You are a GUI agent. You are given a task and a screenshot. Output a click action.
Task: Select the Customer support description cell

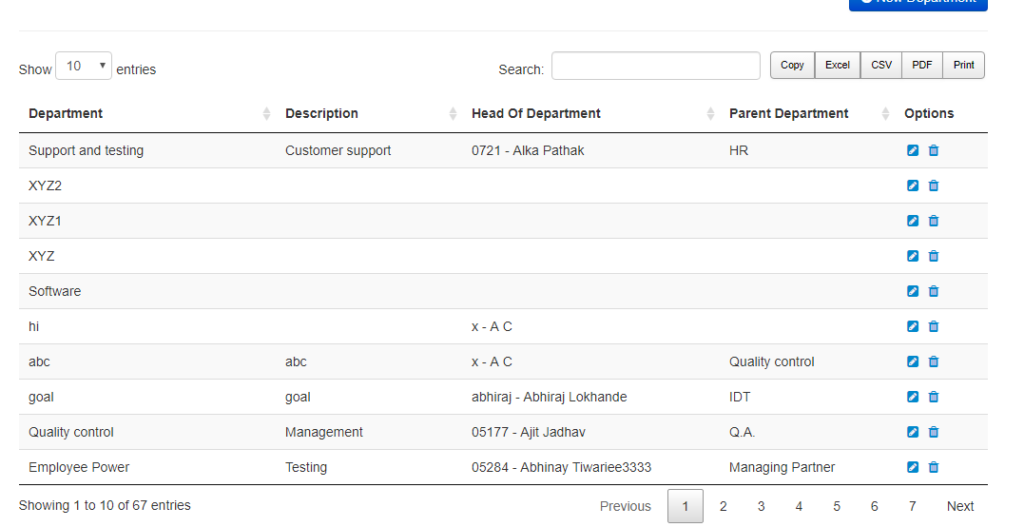click(x=338, y=150)
